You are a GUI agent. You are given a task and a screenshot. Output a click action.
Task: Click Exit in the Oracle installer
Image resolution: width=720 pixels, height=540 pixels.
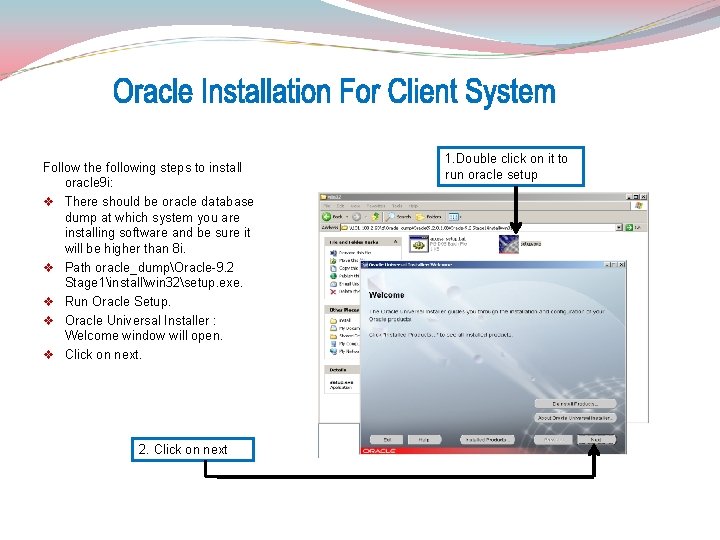click(x=387, y=440)
